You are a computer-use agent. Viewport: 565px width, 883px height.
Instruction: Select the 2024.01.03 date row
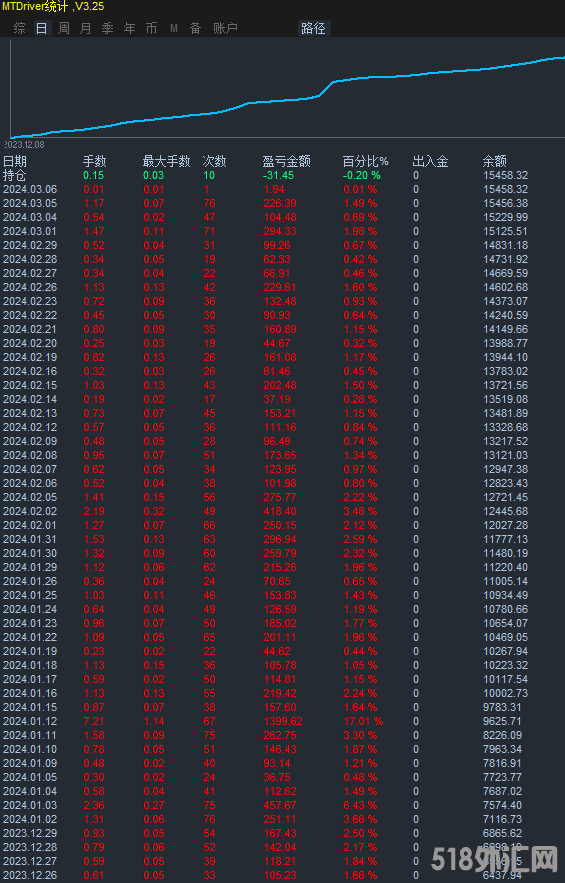(x=30, y=805)
